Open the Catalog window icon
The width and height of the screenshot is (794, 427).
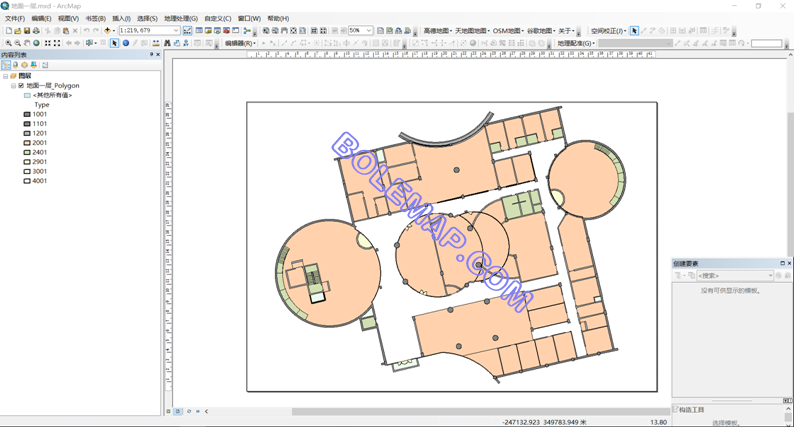click(208, 31)
